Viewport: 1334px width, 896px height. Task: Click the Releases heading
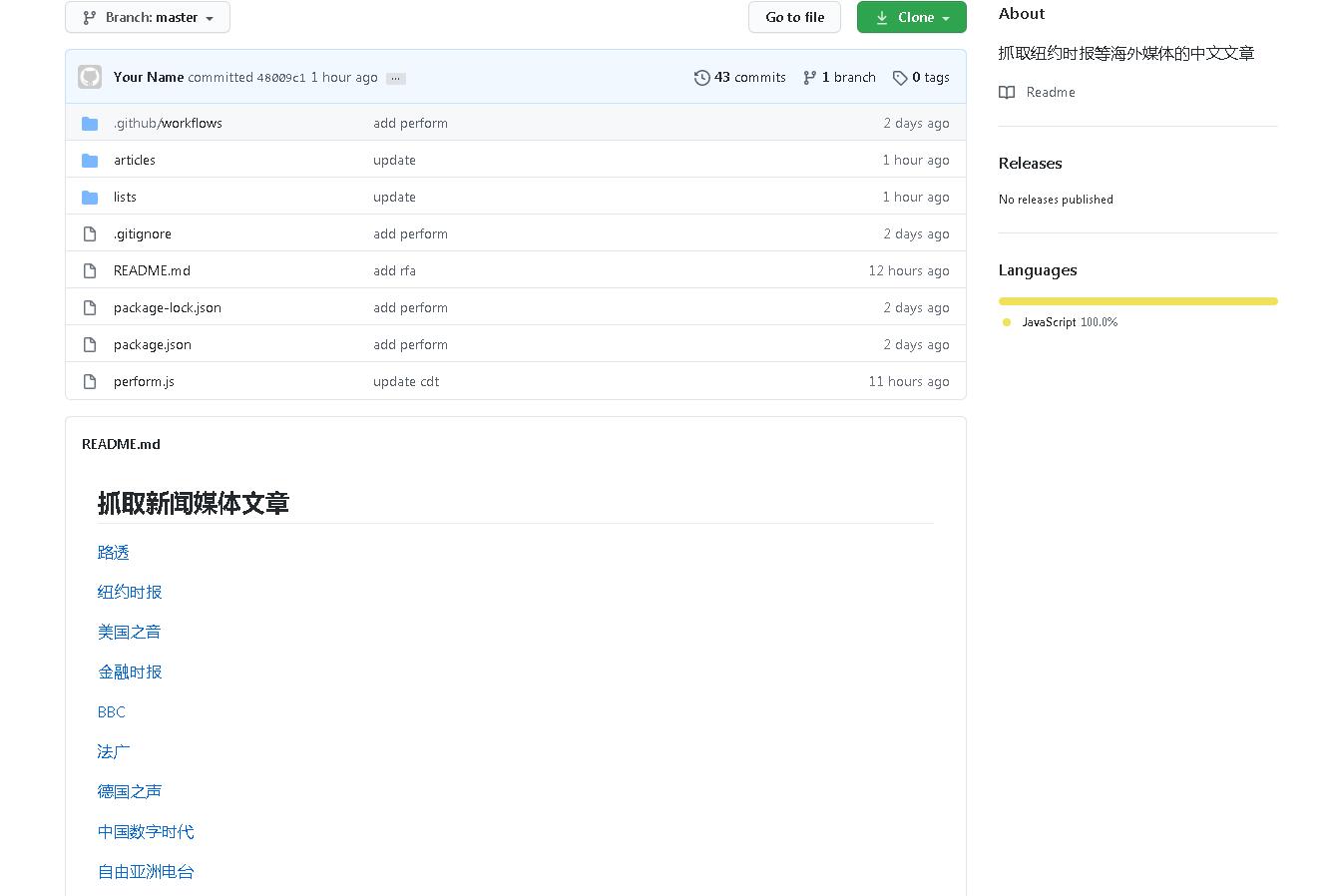1030,163
